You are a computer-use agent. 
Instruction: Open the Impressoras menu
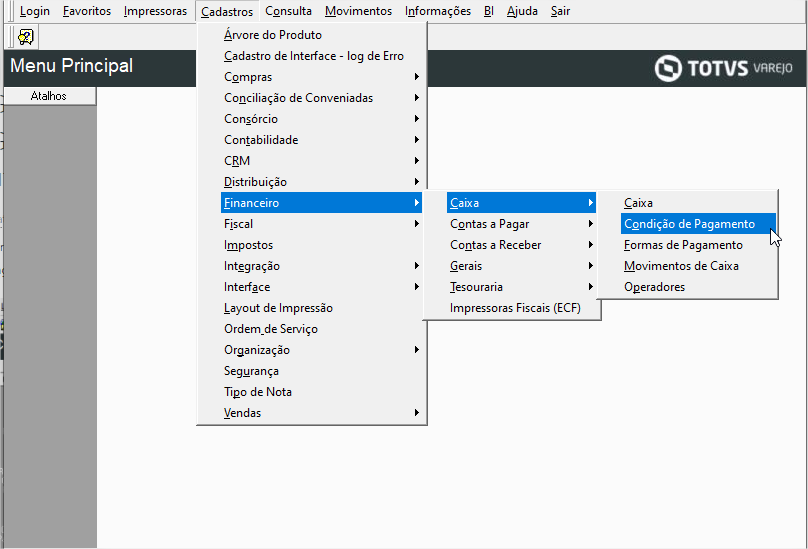[x=155, y=11]
